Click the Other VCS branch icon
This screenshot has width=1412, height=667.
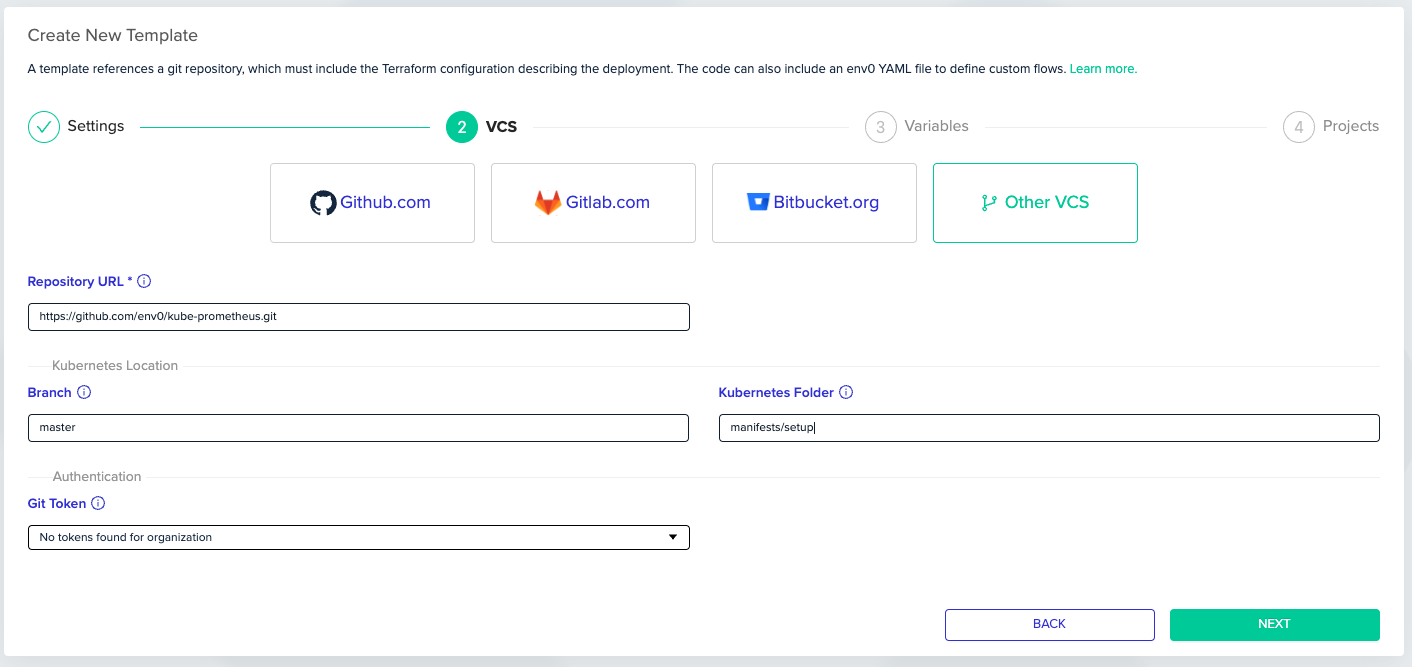(989, 203)
